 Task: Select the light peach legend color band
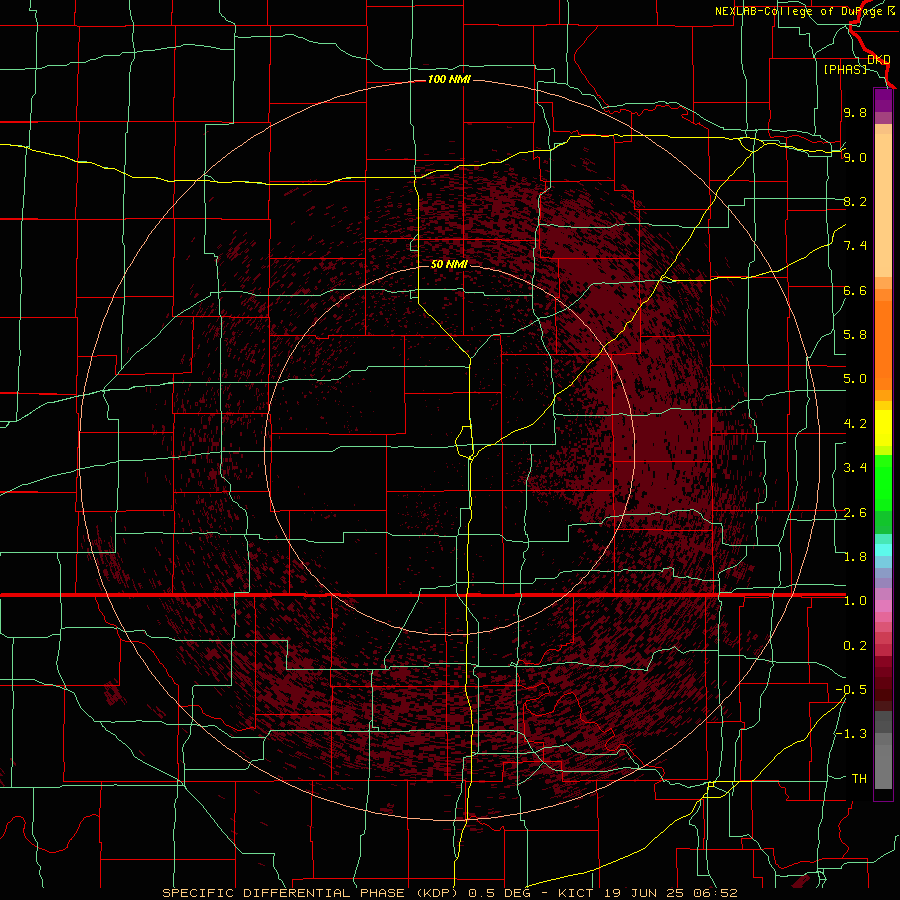click(883, 206)
